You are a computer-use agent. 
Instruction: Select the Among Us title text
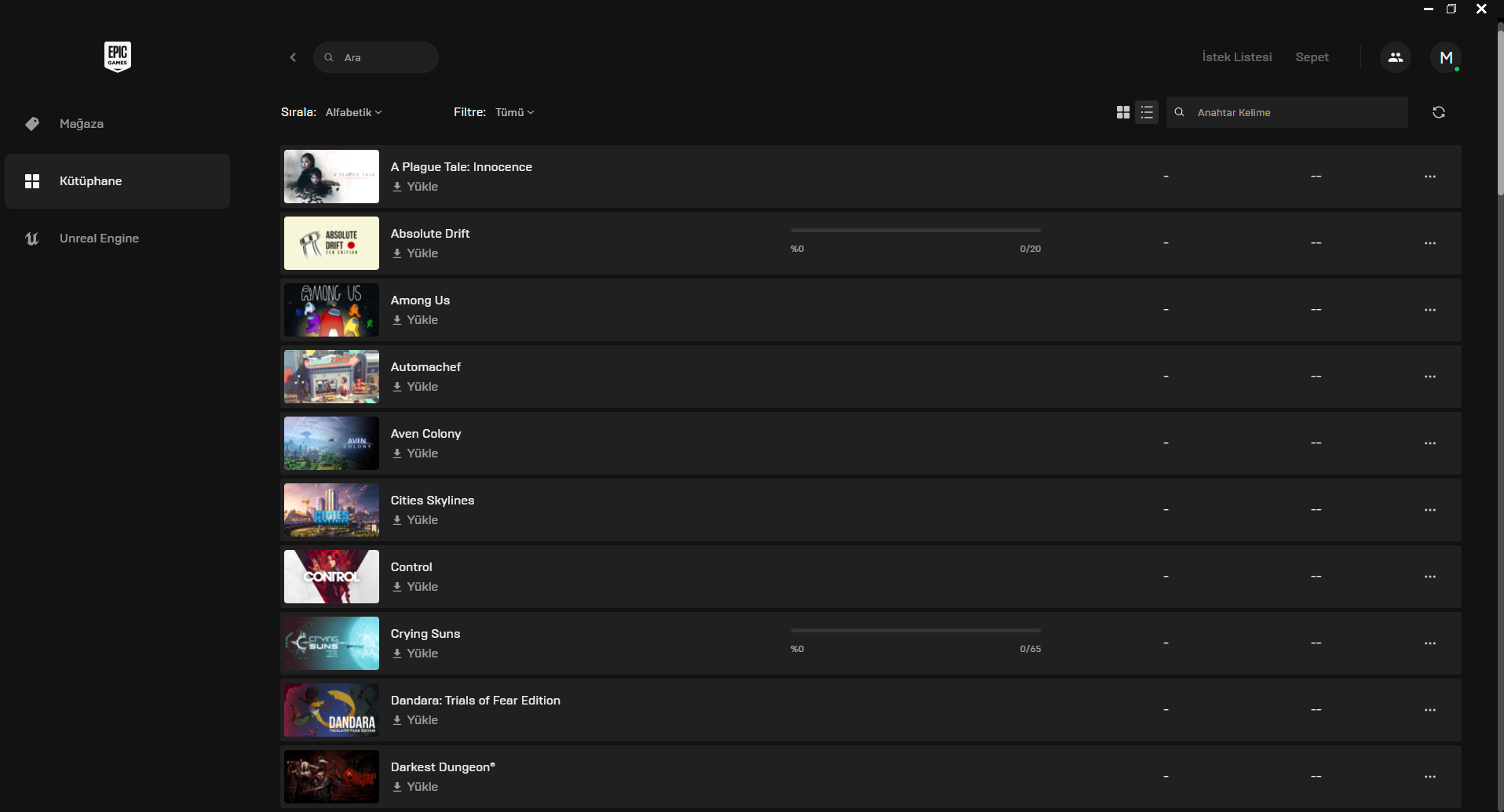tap(420, 300)
